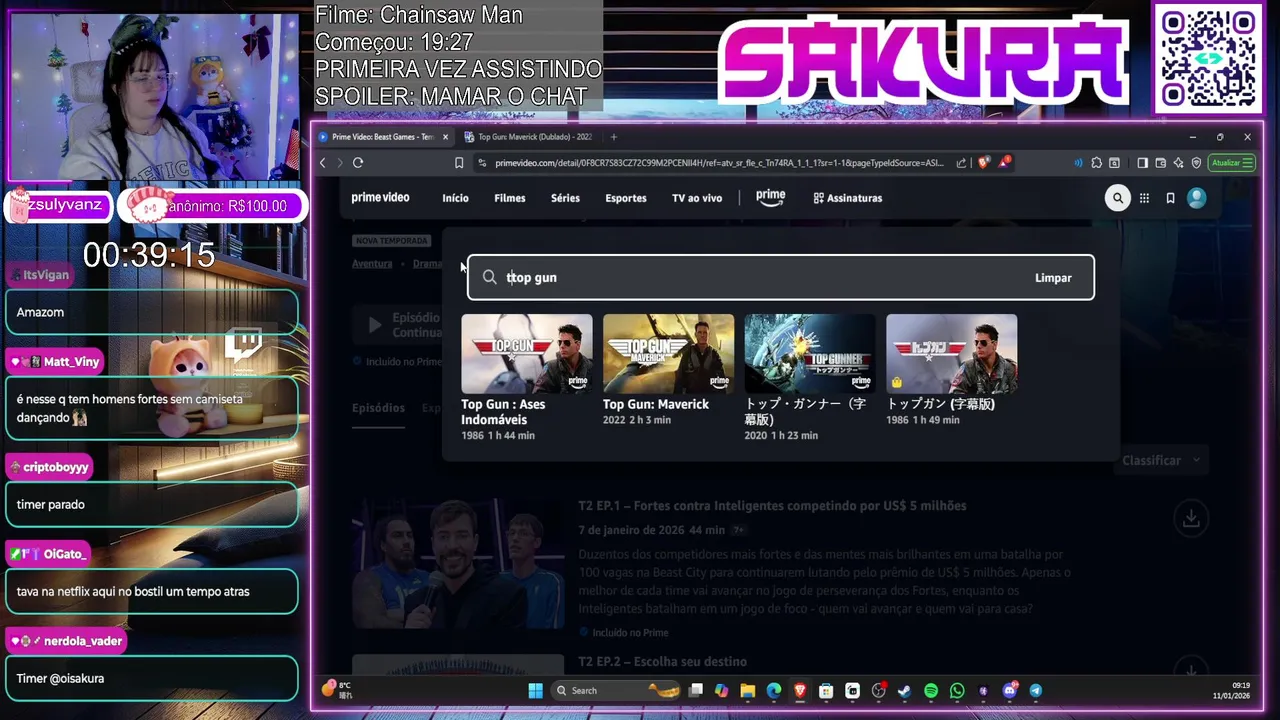Open a new browser tab
1280x720 pixels.
[x=614, y=137]
